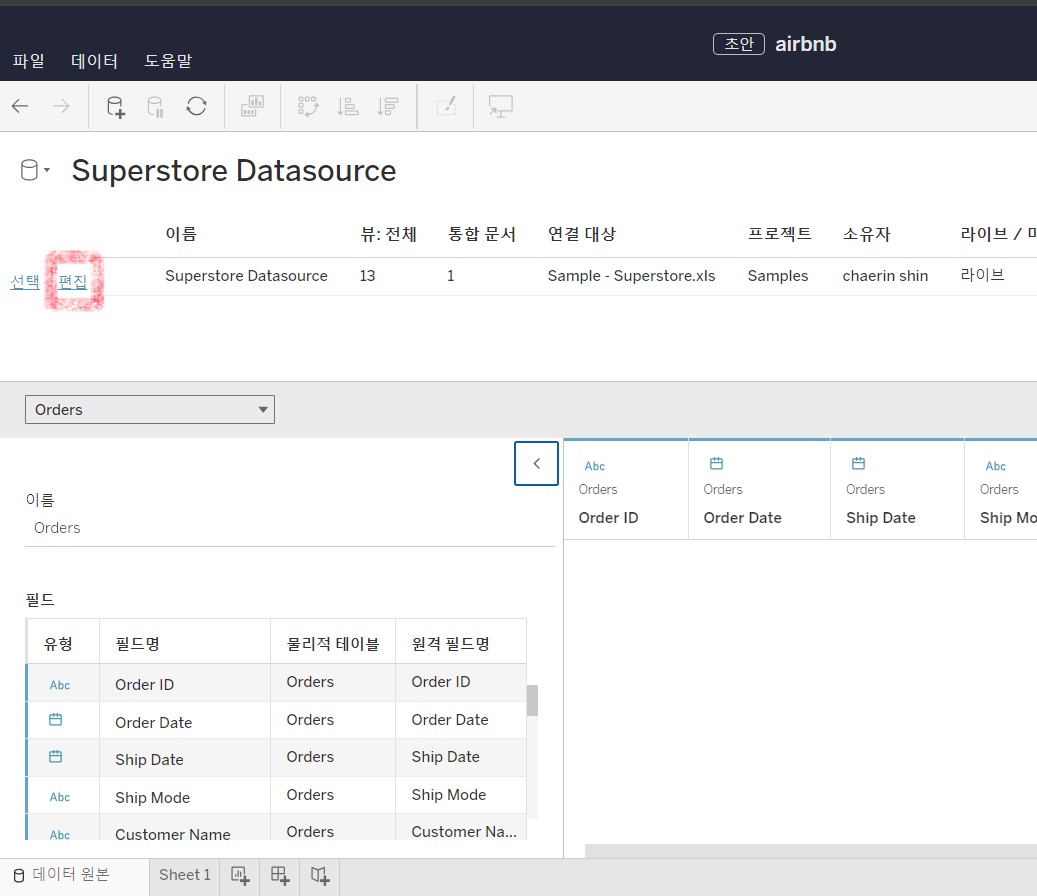Add a new dashboard from the bottom bar
The image size is (1037, 896).
[280, 876]
